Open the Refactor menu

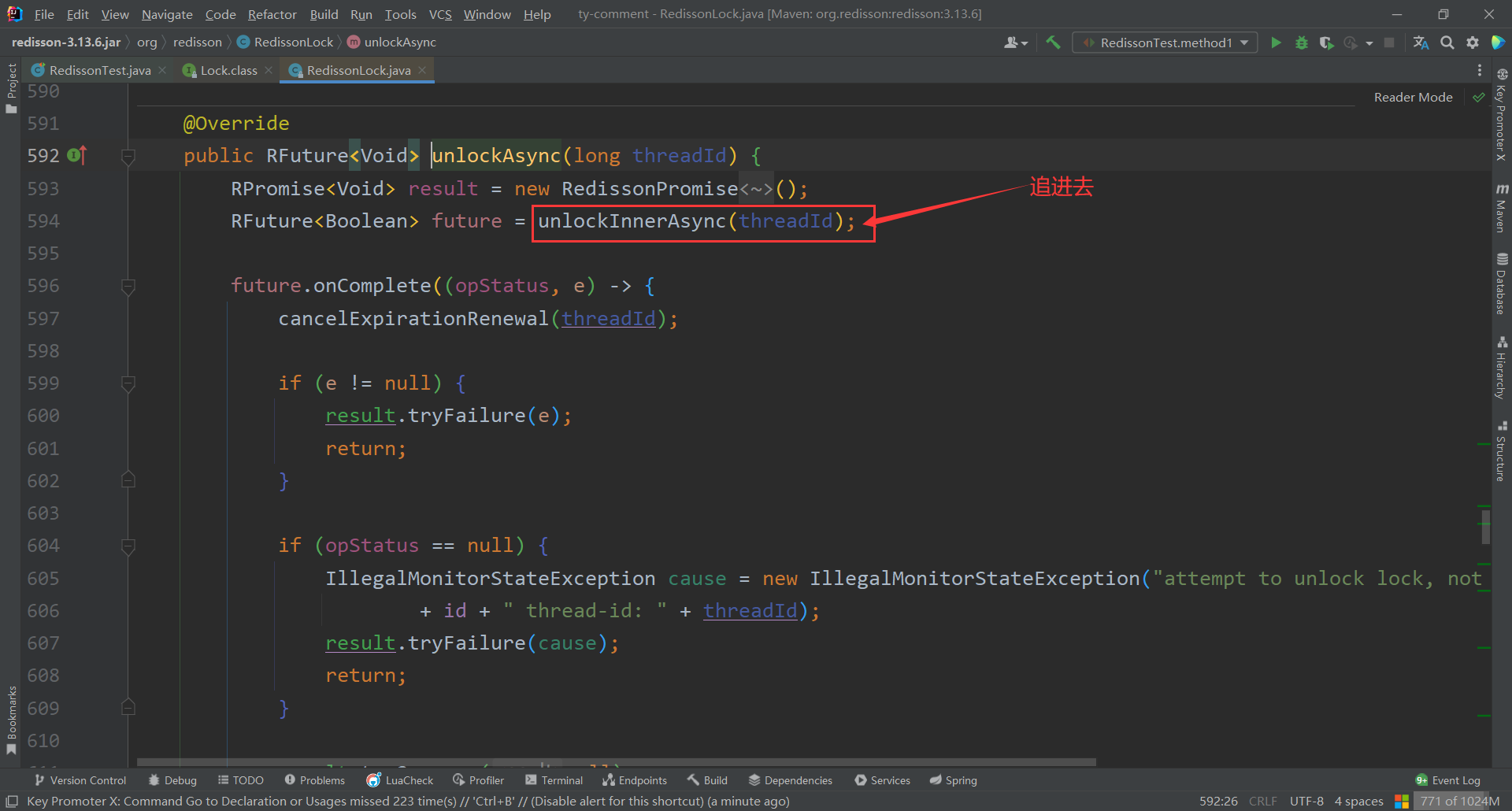click(272, 14)
